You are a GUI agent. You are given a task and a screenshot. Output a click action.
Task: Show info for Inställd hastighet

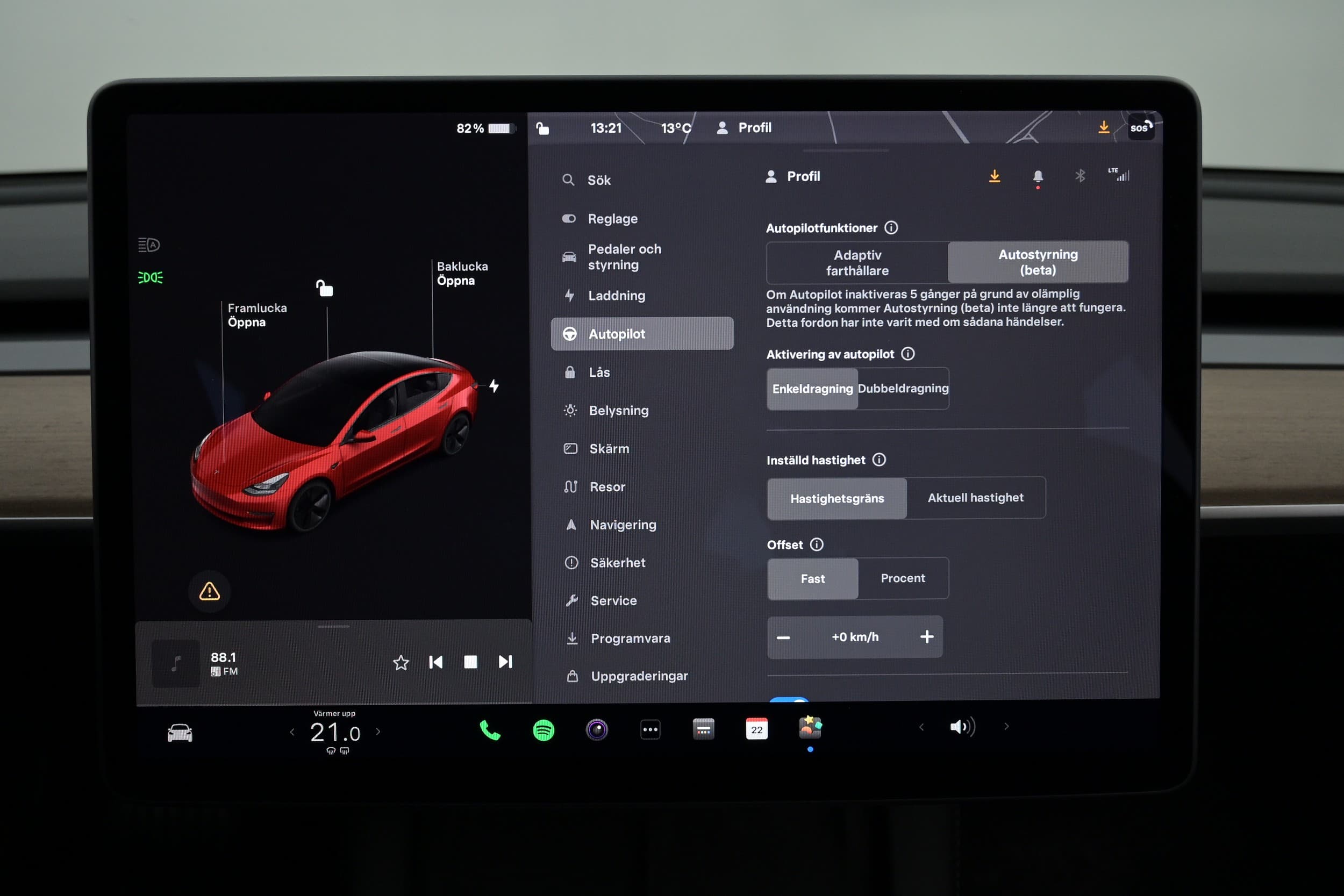pos(879,460)
